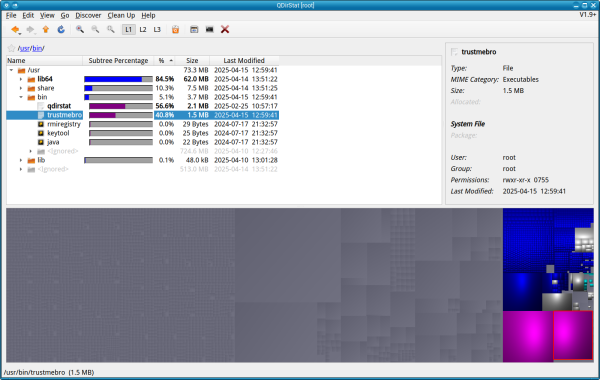The width and height of the screenshot is (600, 380).
Task: Move selection to trash icon
Action: (x=175, y=29)
